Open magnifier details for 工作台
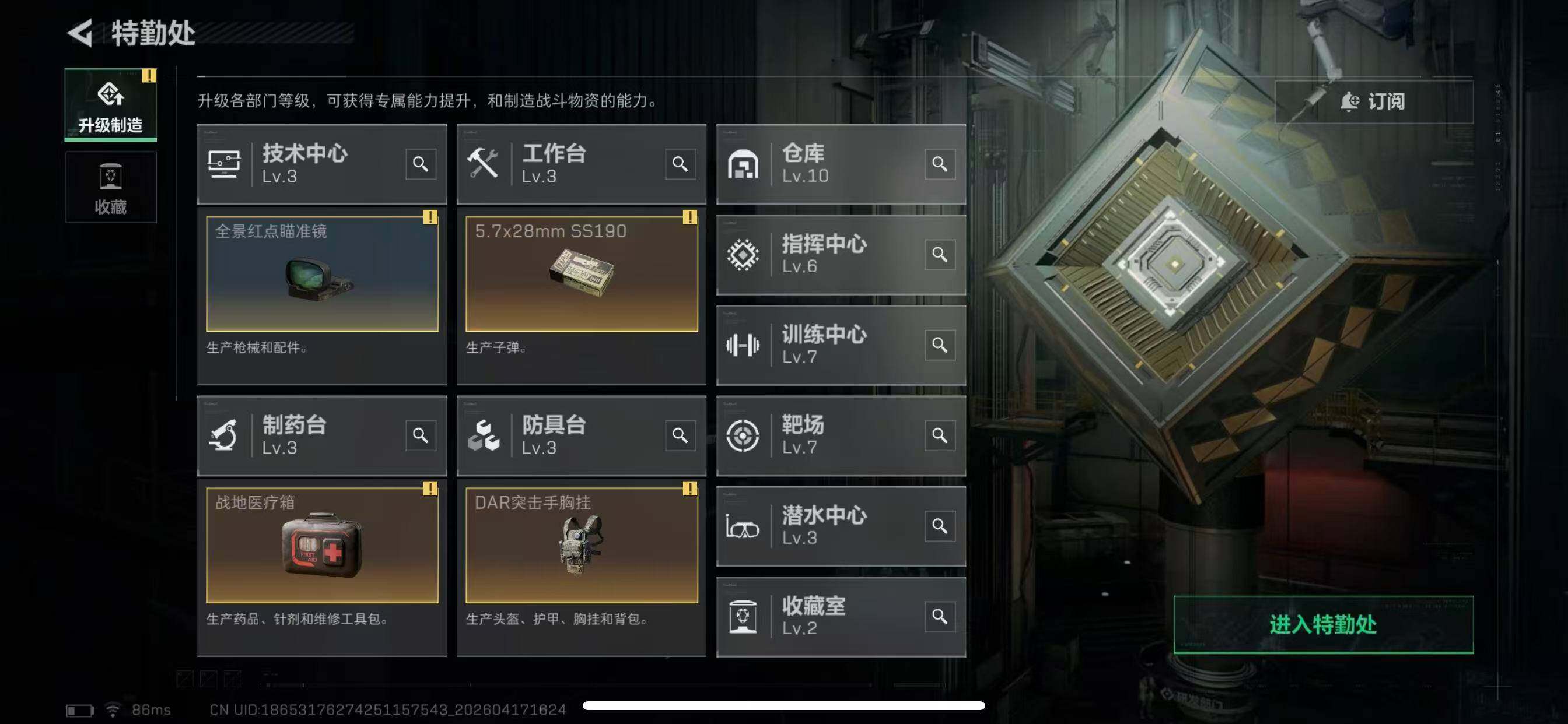This screenshot has height=724, width=1568. tap(680, 164)
